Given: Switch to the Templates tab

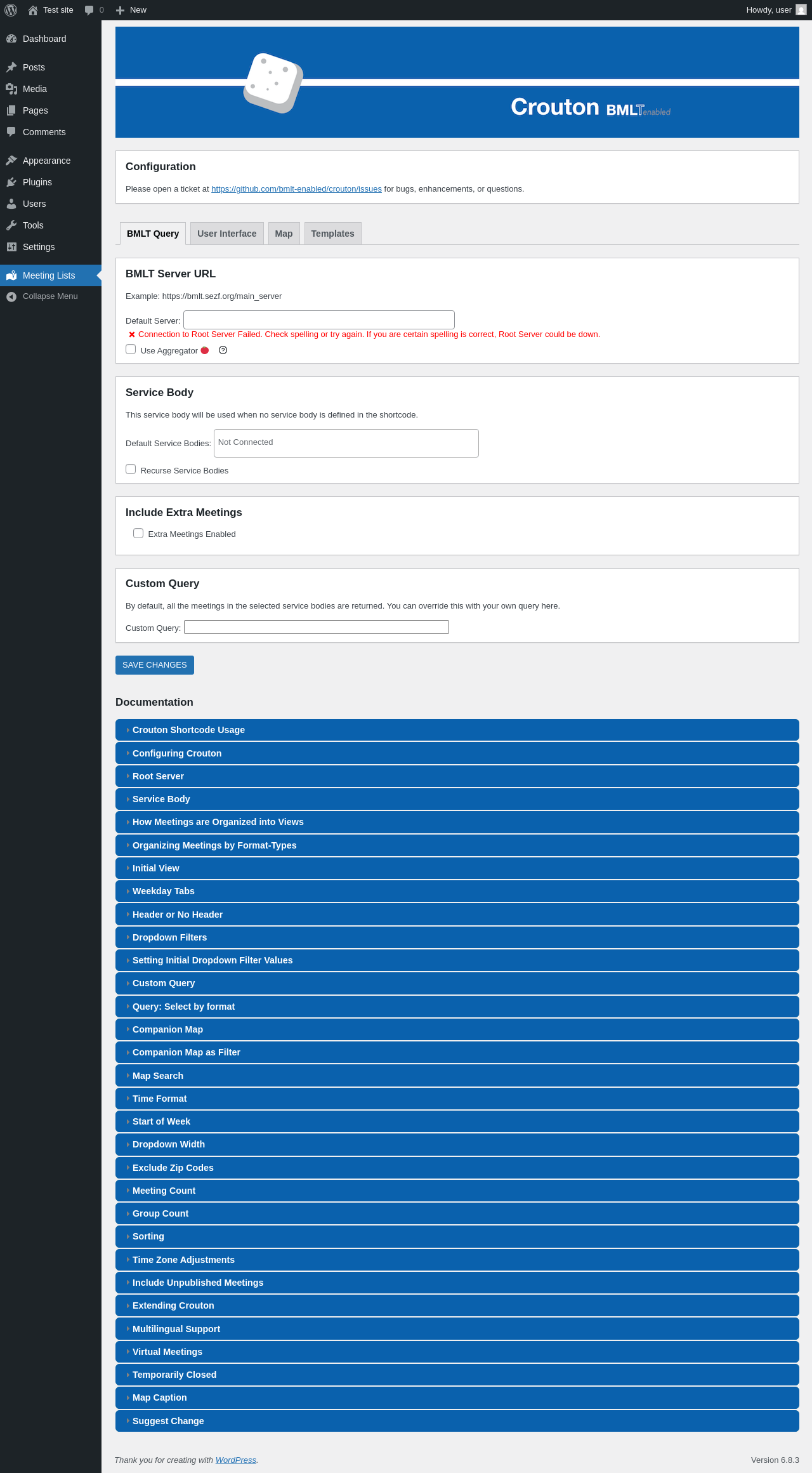Looking at the screenshot, I should click(333, 234).
